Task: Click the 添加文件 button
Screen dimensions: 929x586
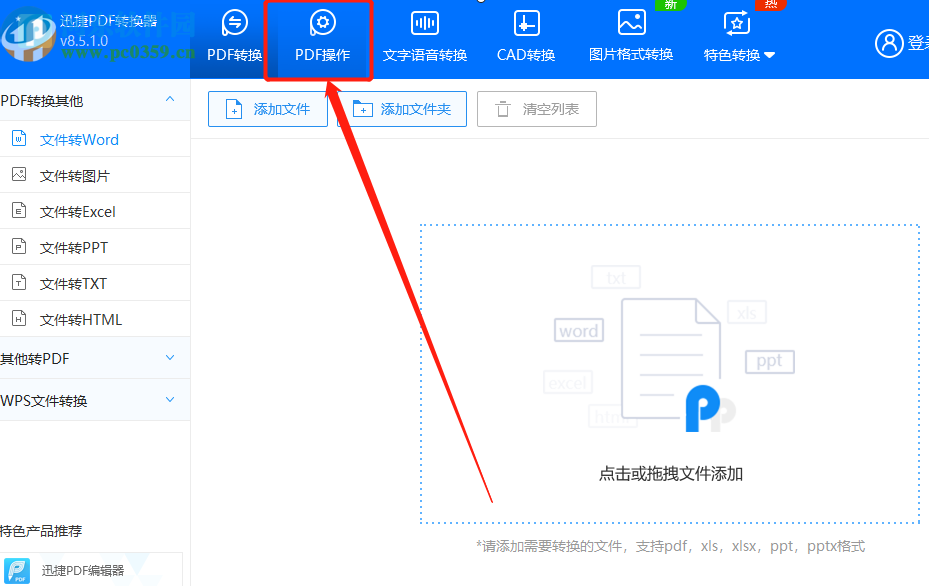Action: (x=268, y=108)
